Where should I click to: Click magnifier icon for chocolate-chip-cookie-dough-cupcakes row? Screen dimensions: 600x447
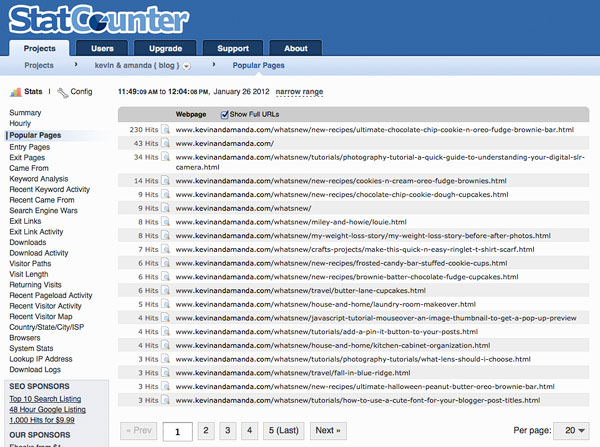[165, 194]
